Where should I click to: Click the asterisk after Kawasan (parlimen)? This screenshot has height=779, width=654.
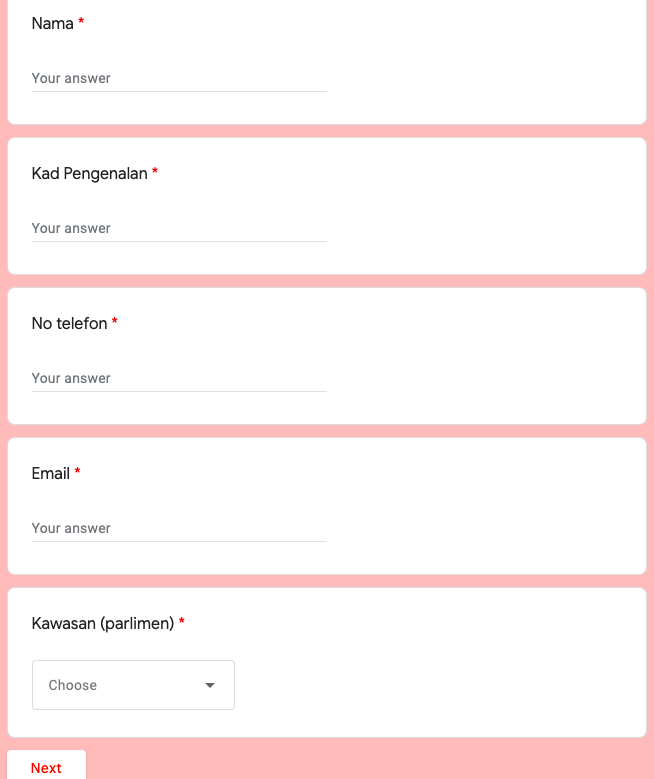point(182,623)
